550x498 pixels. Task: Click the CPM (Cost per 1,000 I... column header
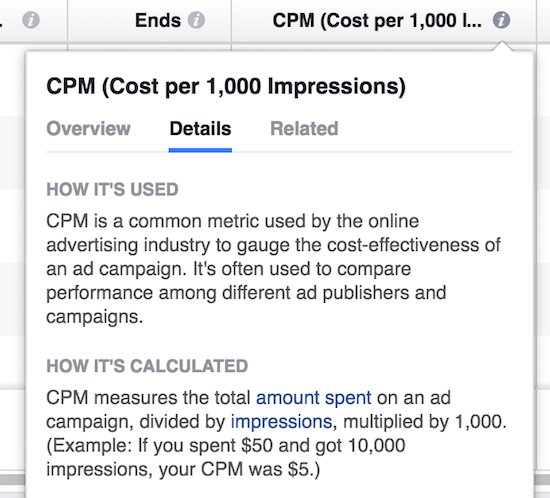point(377,20)
